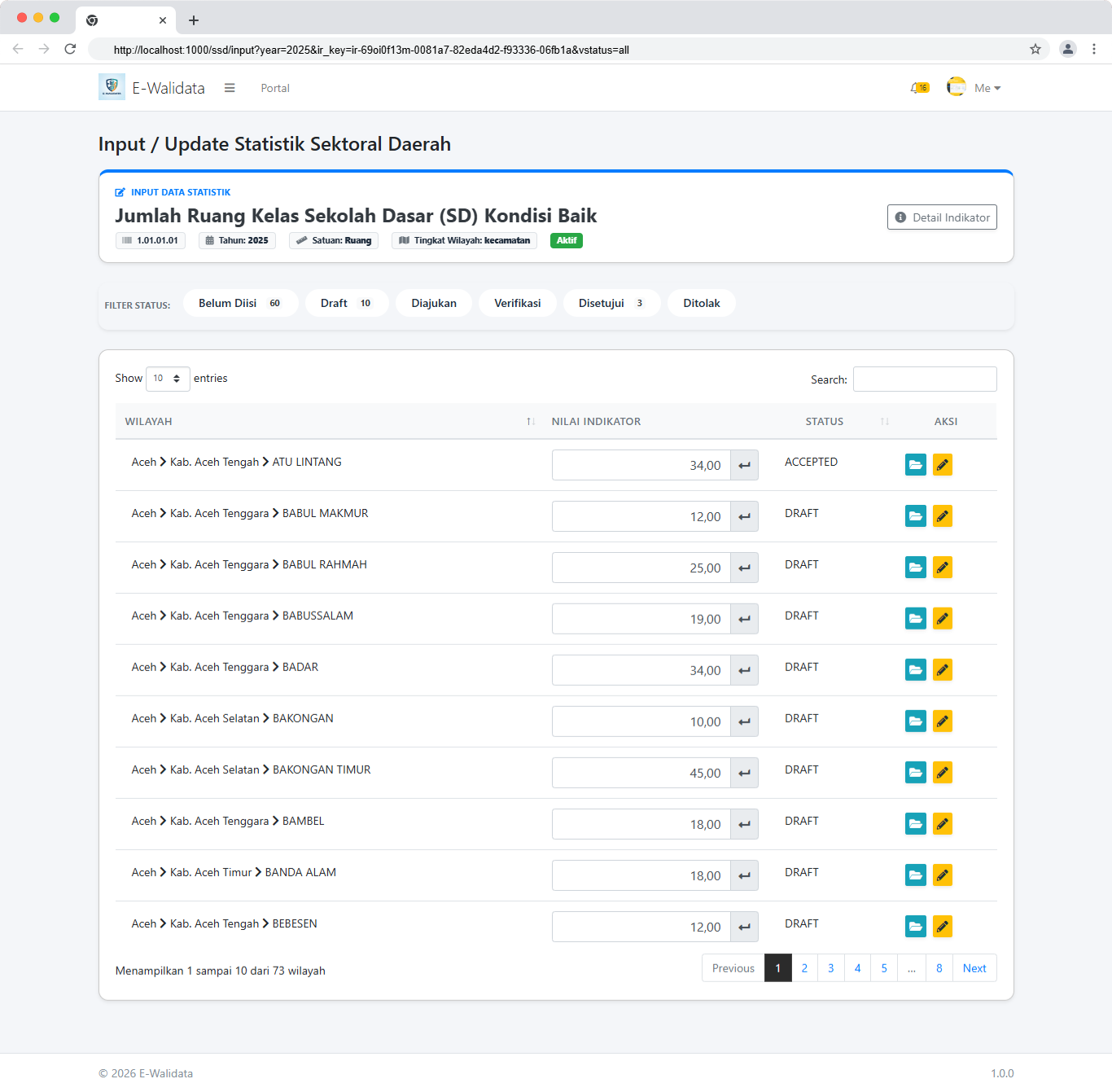The image size is (1112, 1092).
Task: Filter by Draft status
Action: tap(346, 303)
